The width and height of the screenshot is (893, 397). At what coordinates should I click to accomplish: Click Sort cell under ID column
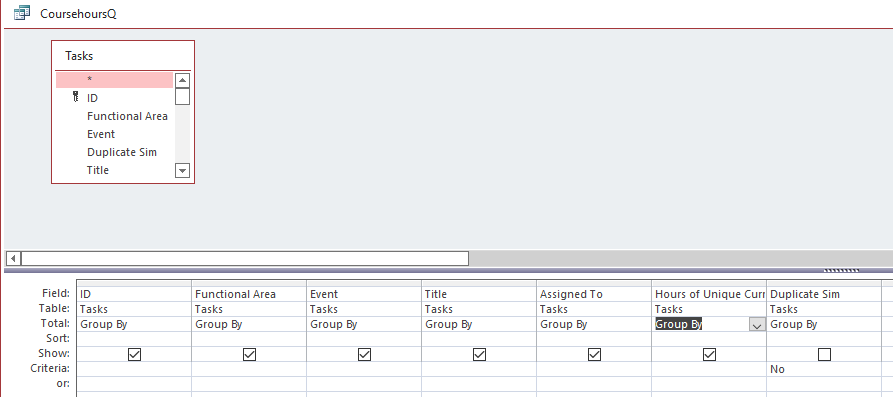[x=134, y=339]
